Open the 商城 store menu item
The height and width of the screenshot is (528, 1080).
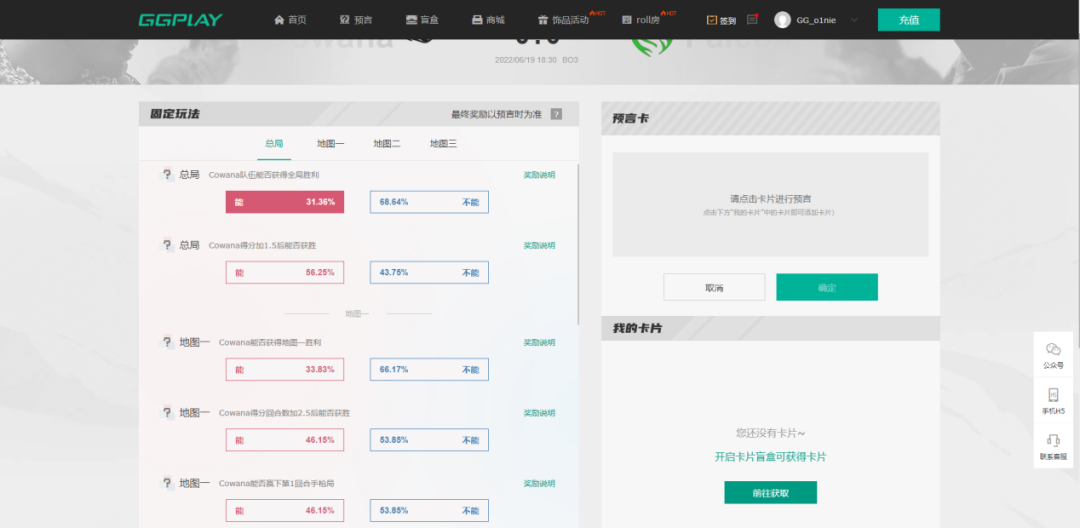488,20
